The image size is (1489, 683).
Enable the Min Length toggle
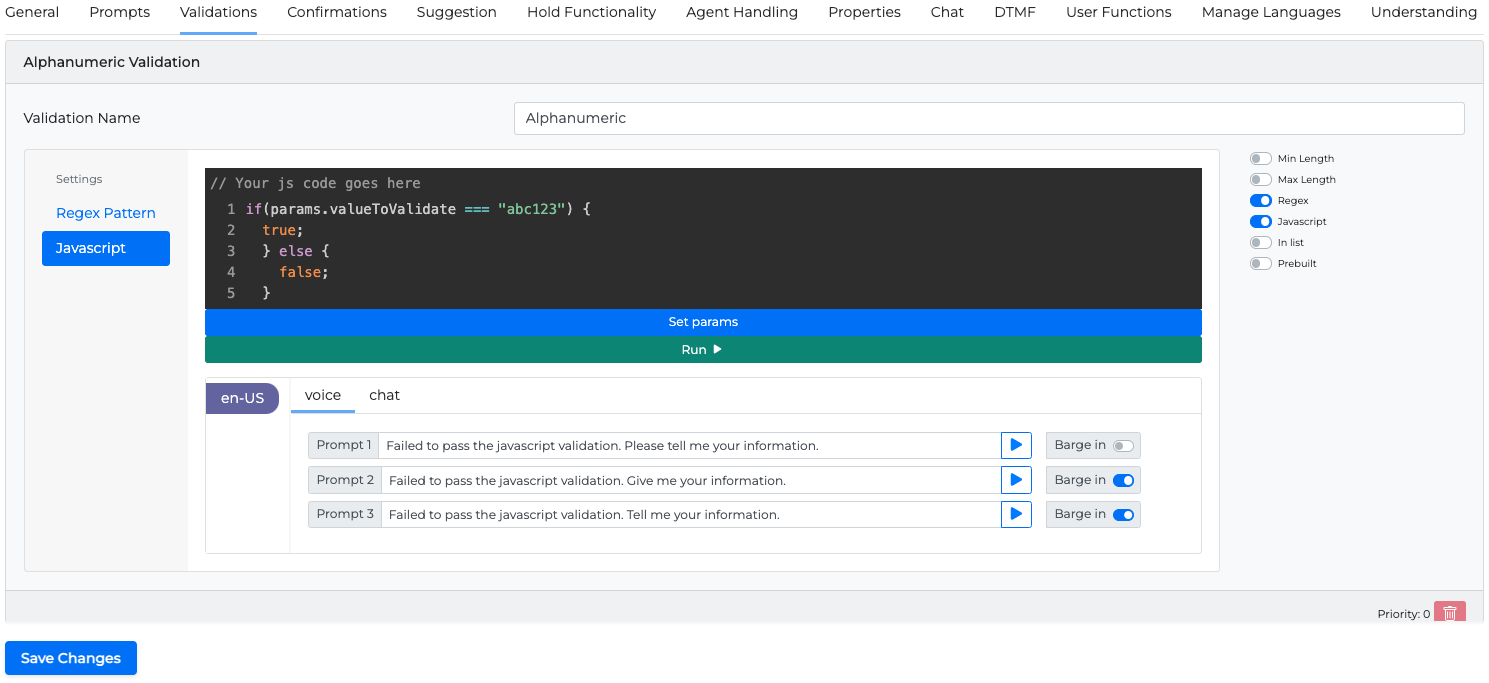[1260, 159]
